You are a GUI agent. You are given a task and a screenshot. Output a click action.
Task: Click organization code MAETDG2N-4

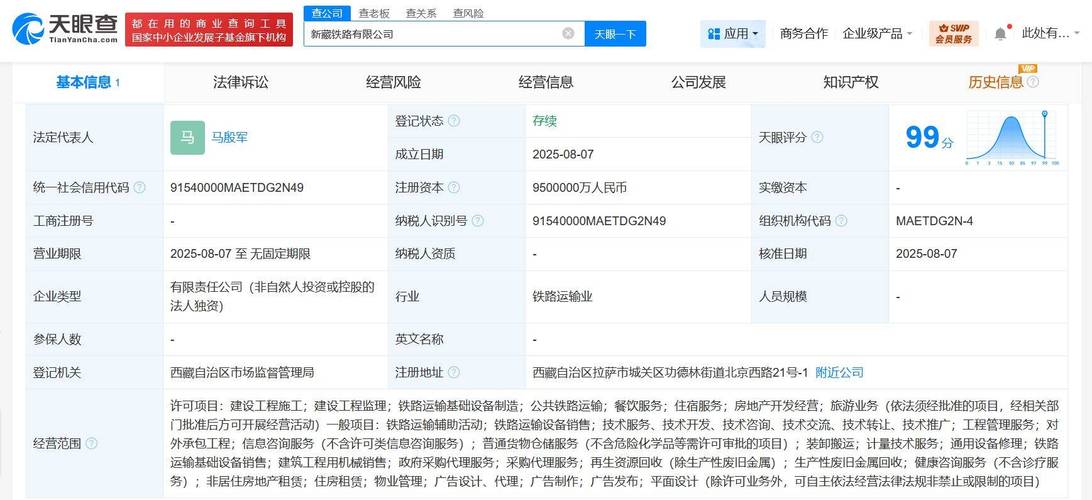(x=935, y=221)
